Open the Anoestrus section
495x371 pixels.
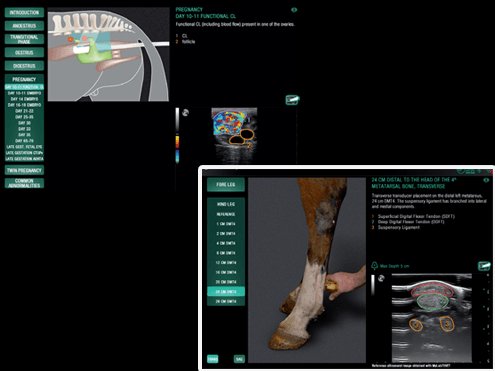click(24, 26)
